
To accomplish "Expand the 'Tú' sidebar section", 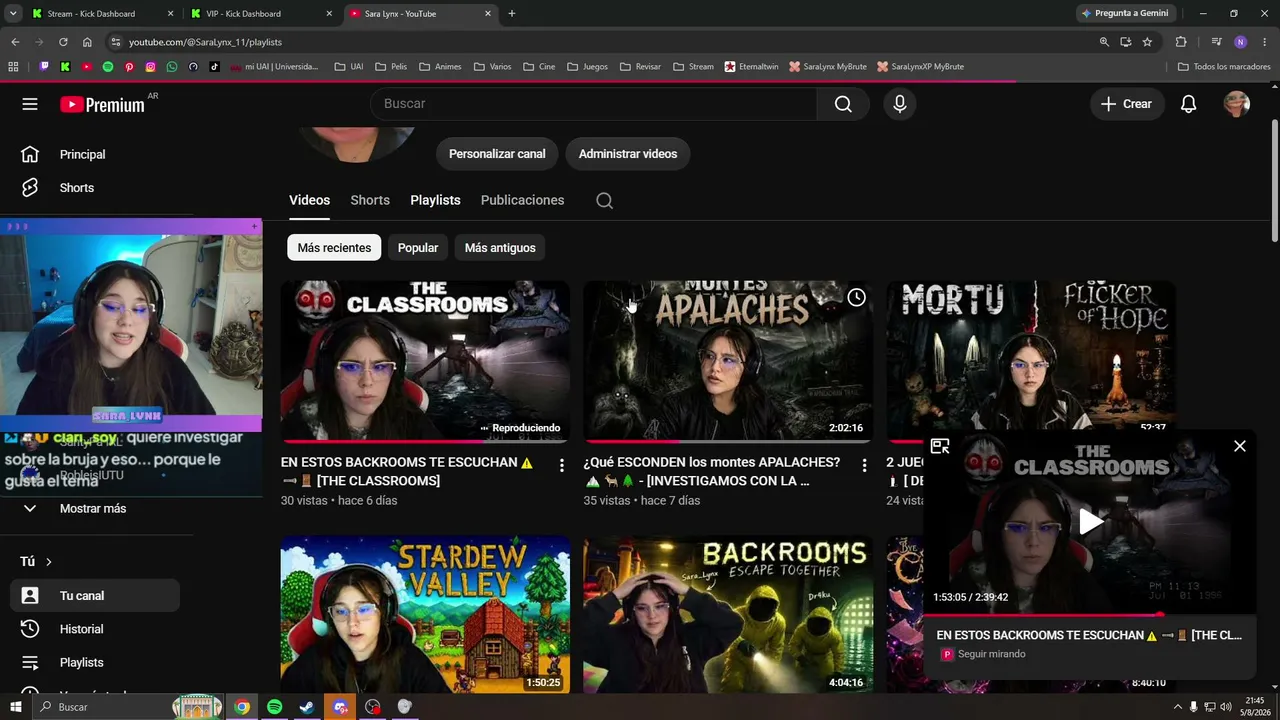I will point(36,562).
